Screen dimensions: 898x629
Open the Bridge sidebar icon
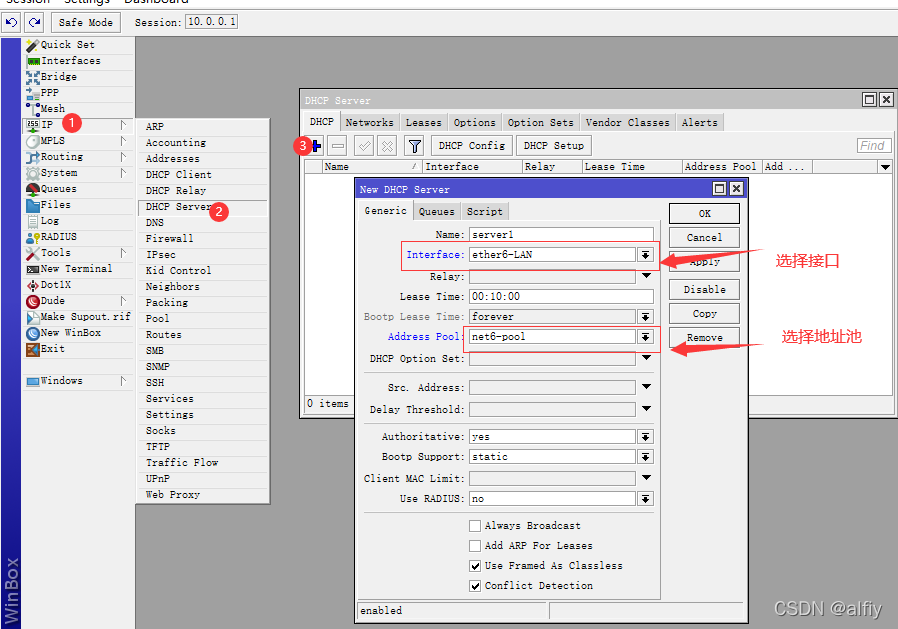pos(33,77)
